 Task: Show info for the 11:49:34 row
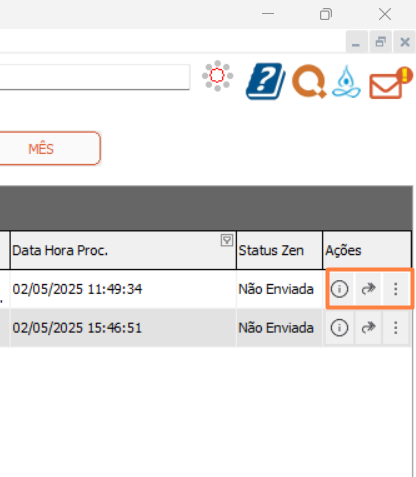tap(339, 289)
